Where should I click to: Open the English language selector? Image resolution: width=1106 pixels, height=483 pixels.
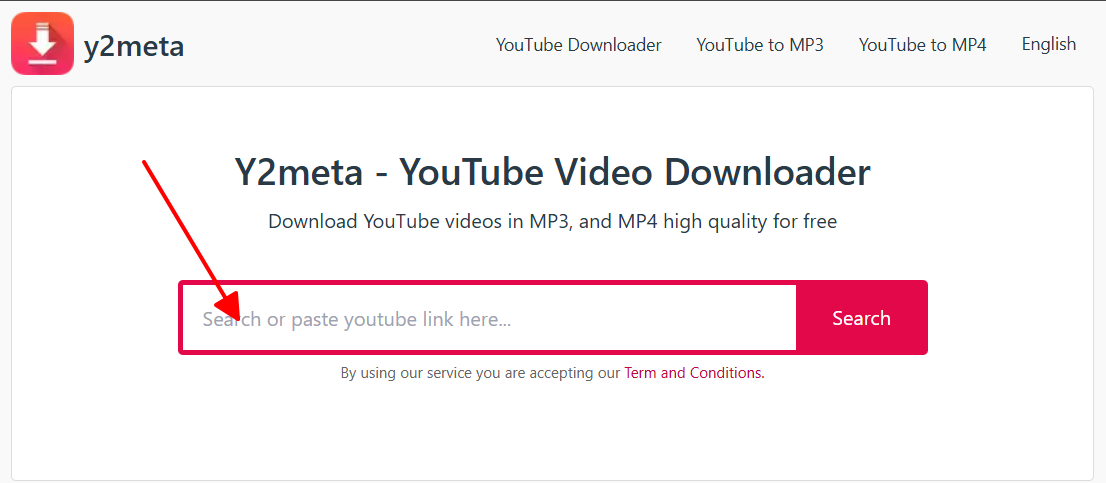point(1048,44)
